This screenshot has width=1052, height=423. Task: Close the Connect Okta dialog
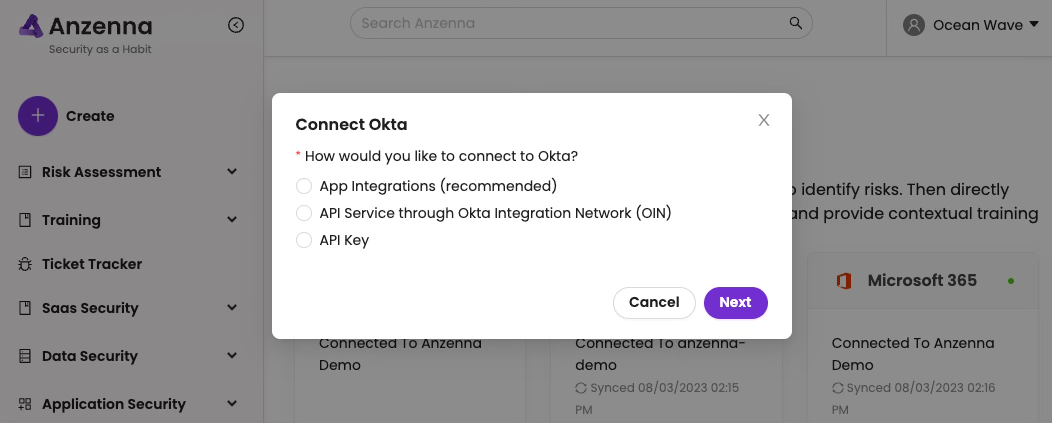tap(764, 120)
